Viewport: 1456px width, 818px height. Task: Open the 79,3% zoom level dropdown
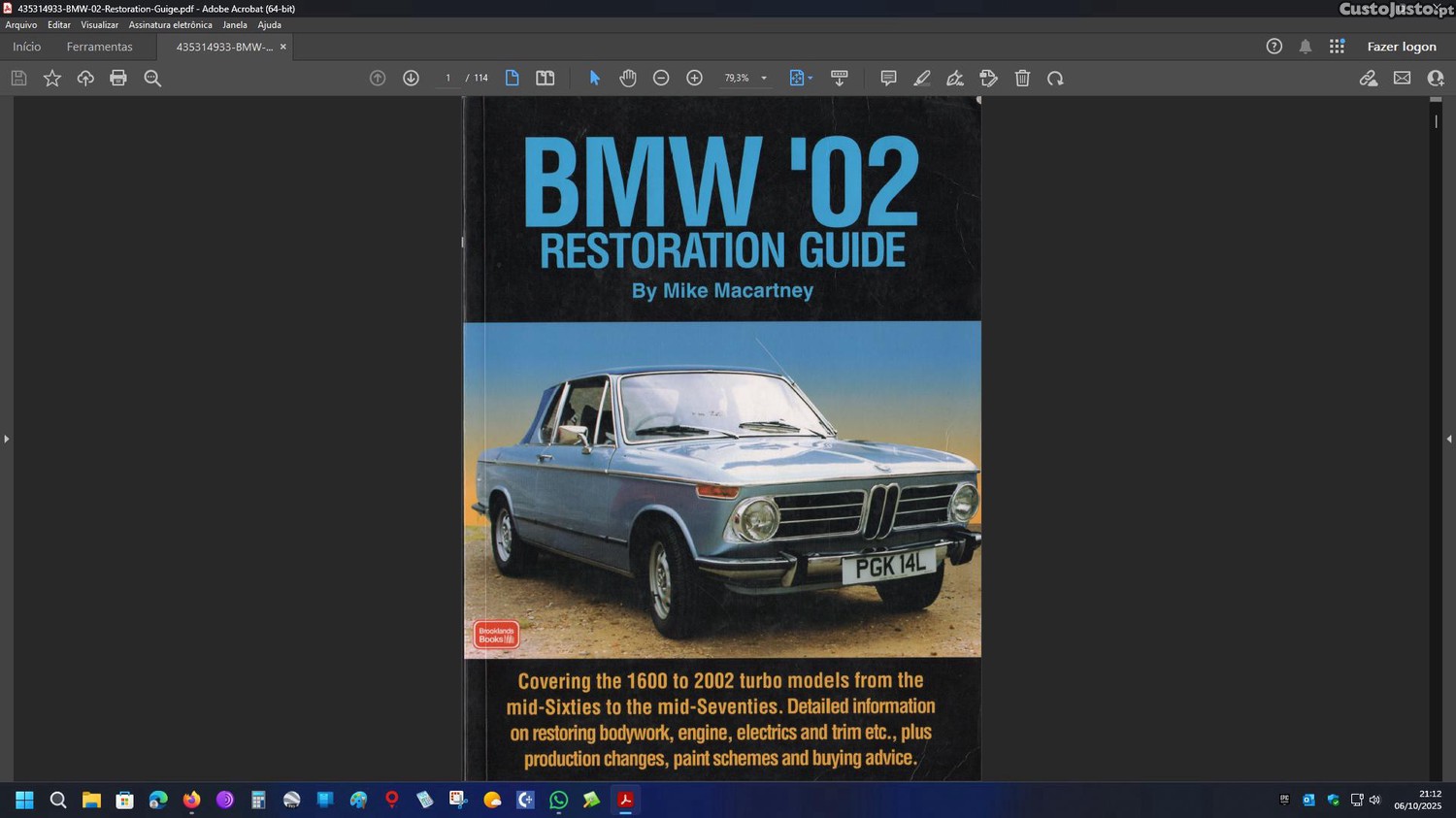(764, 79)
